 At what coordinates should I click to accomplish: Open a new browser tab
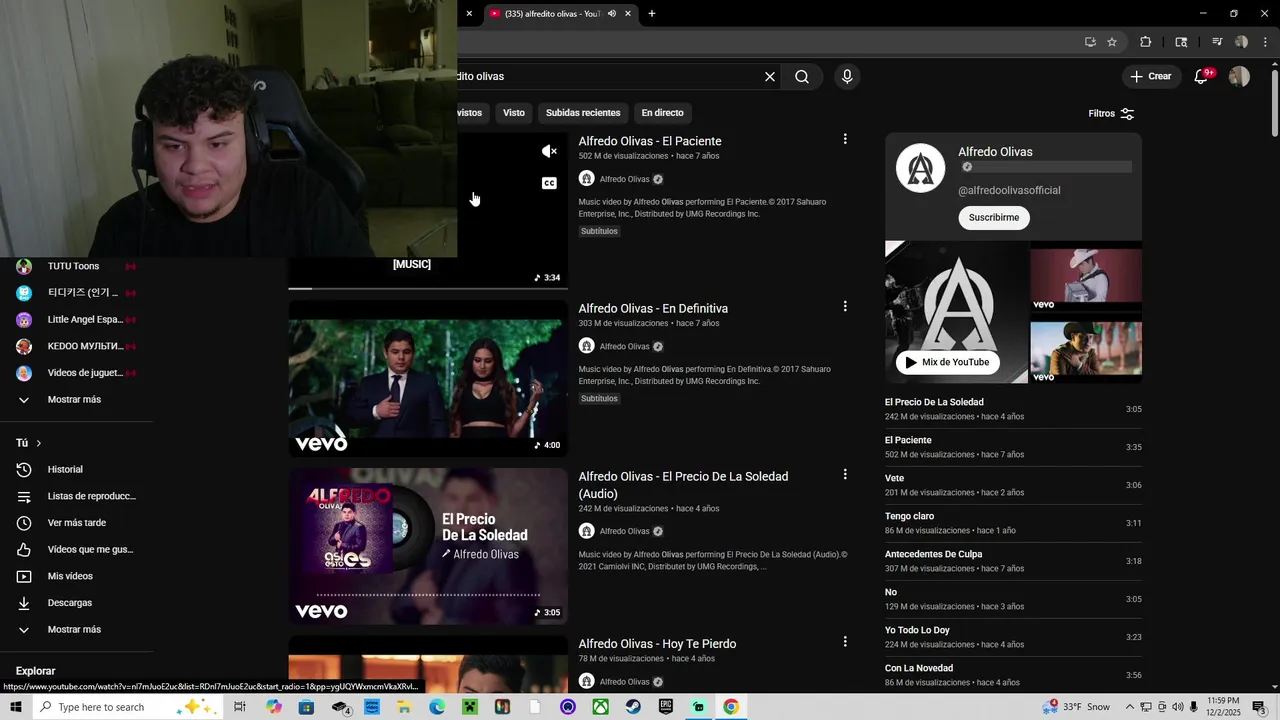coord(652,14)
